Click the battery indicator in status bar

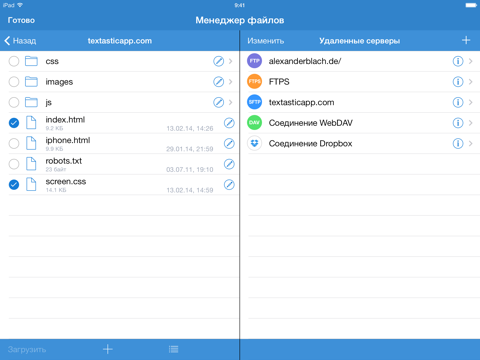pos(471,5)
